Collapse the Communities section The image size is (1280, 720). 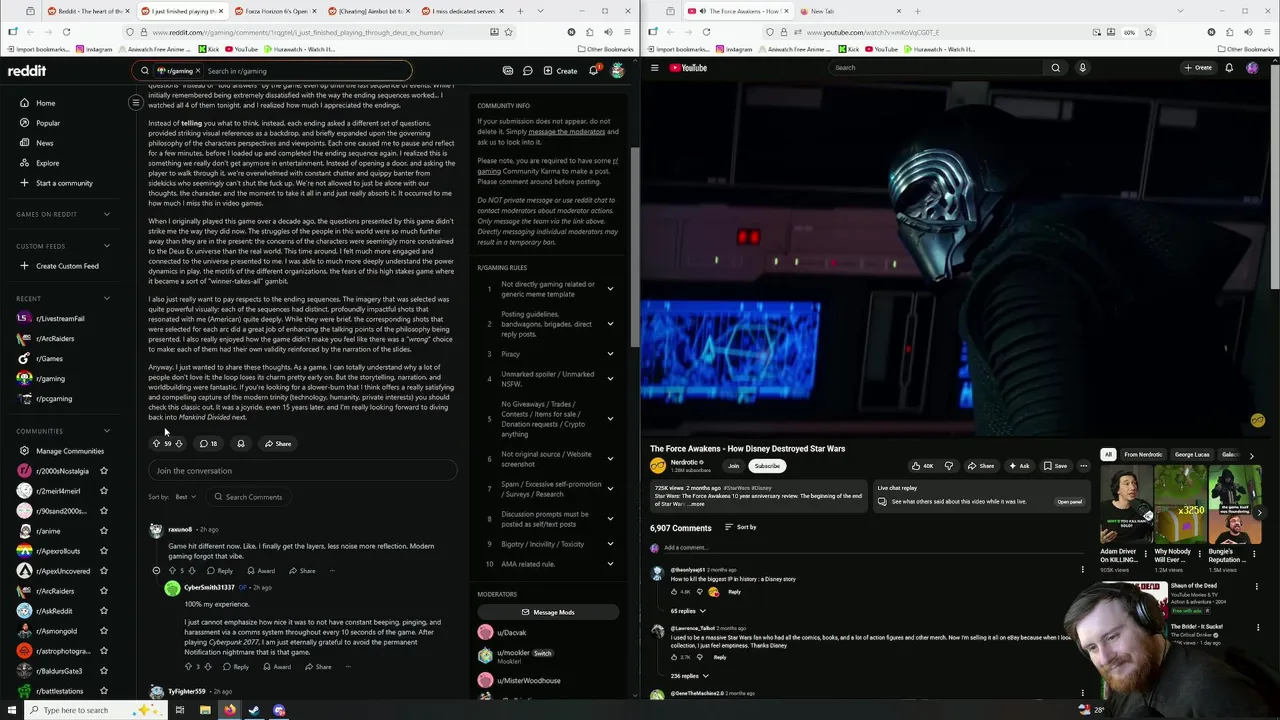(x=107, y=431)
